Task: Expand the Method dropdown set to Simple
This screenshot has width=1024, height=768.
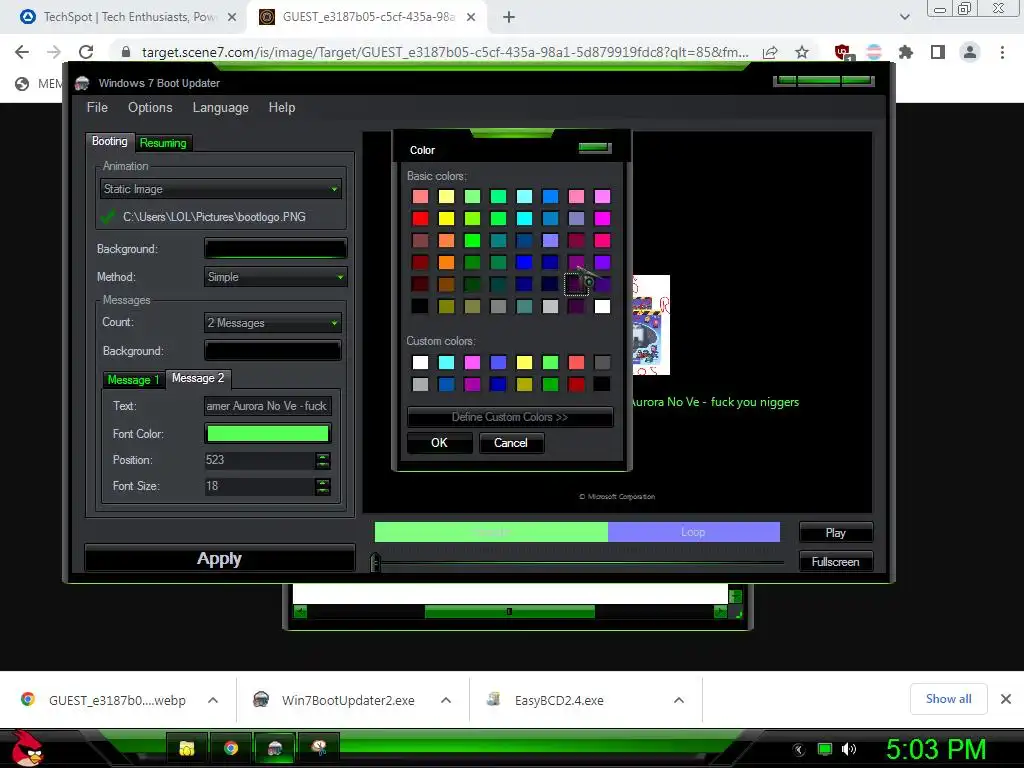Action: (x=275, y=277)
